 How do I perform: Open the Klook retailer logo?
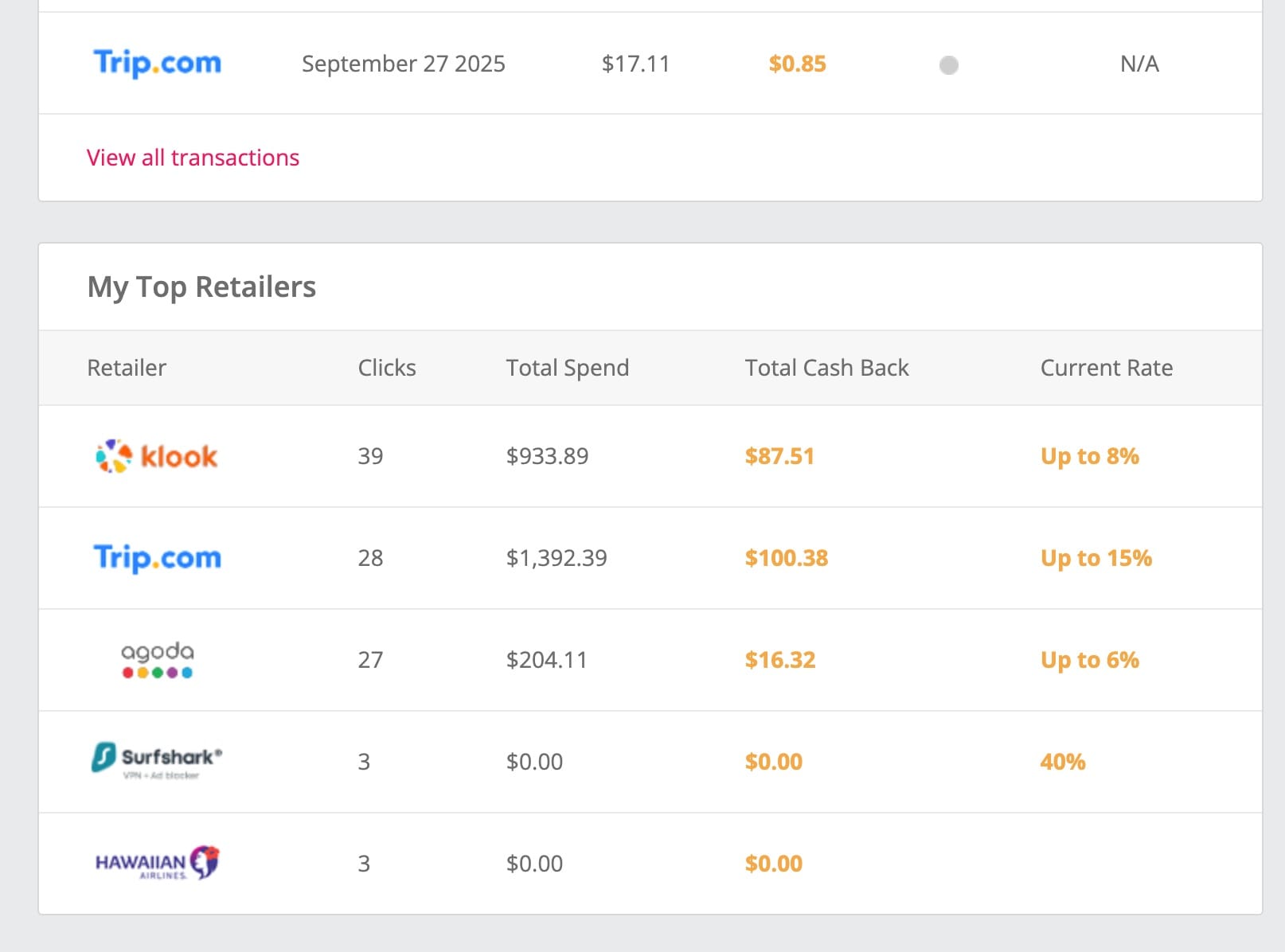[157, 456]
